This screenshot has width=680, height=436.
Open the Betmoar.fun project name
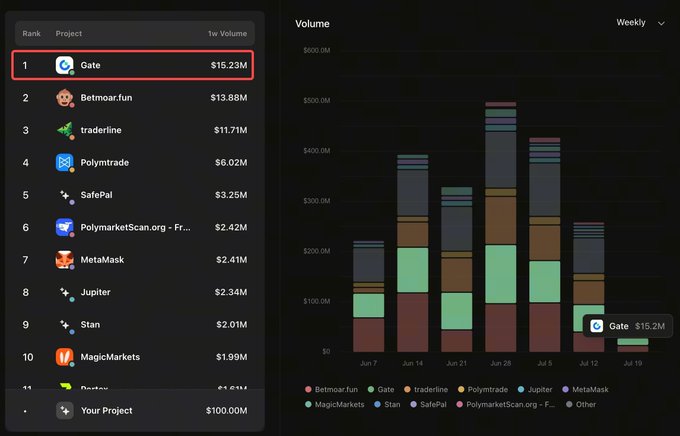click(x=106, y=98)
